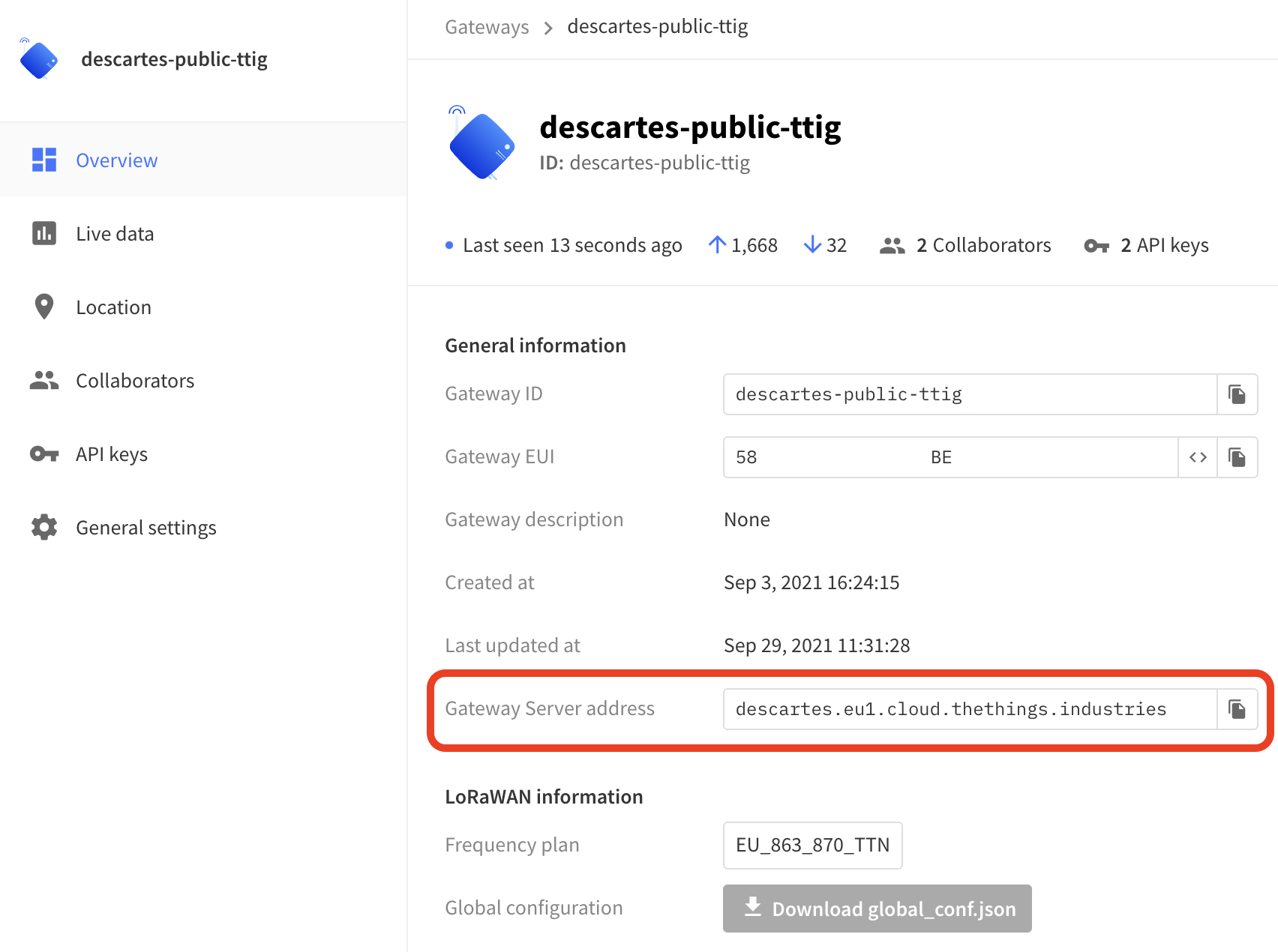
Task: Select the Gateway EUI field
Action: [x=950, y=457]
